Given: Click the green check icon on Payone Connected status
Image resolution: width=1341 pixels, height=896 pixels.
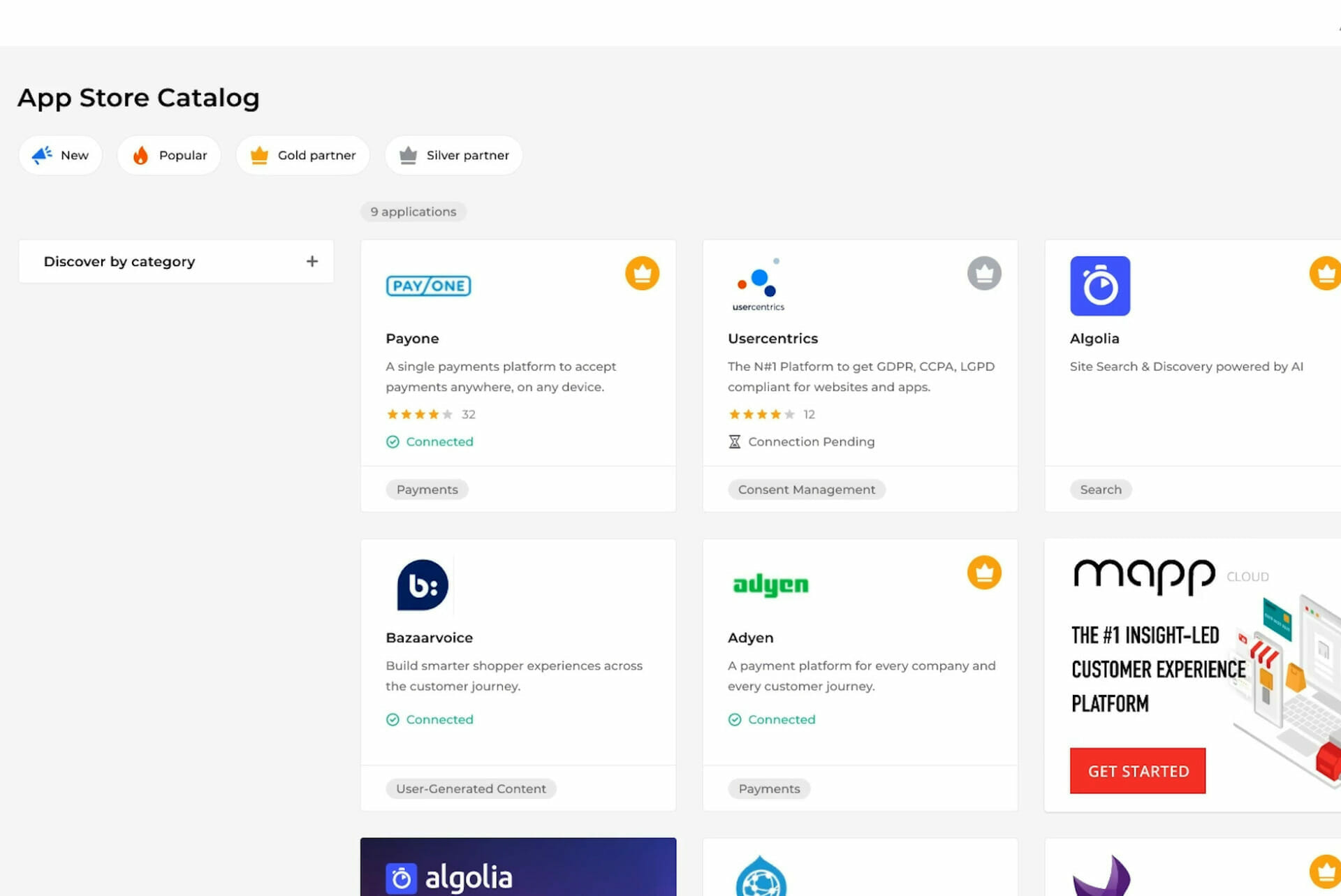Looking at the screenshot, I should point(393,441).
